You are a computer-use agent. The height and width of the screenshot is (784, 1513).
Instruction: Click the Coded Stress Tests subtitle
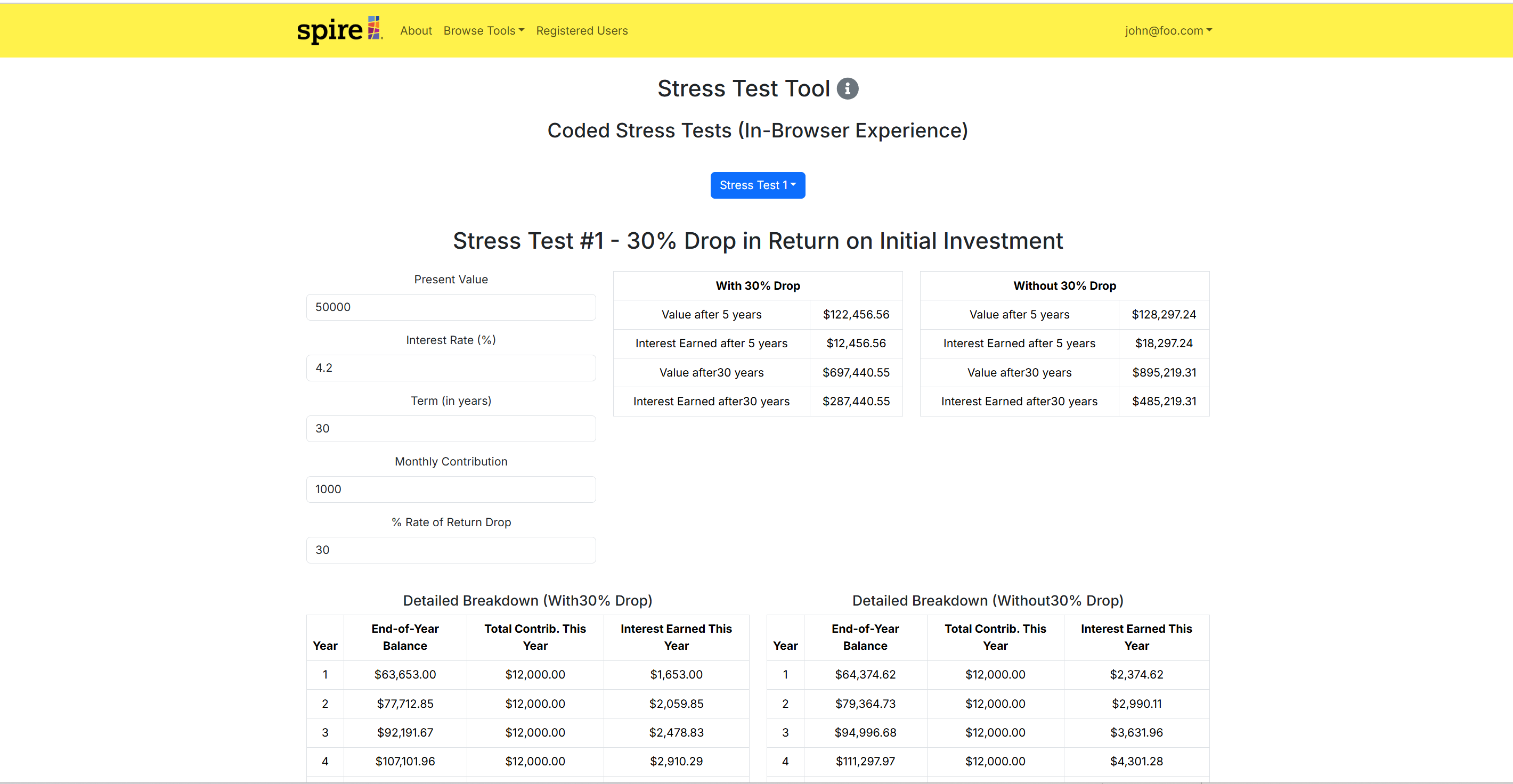coord(758,130)
